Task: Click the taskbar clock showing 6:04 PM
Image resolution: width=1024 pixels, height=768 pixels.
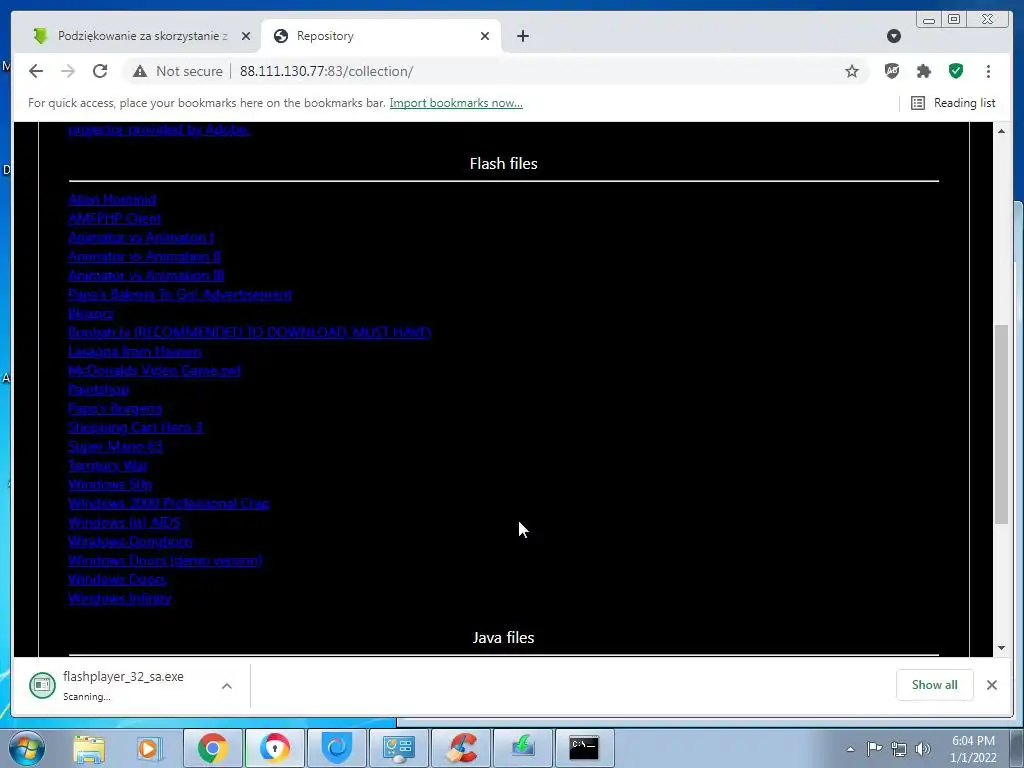Action: click(973, 749)
